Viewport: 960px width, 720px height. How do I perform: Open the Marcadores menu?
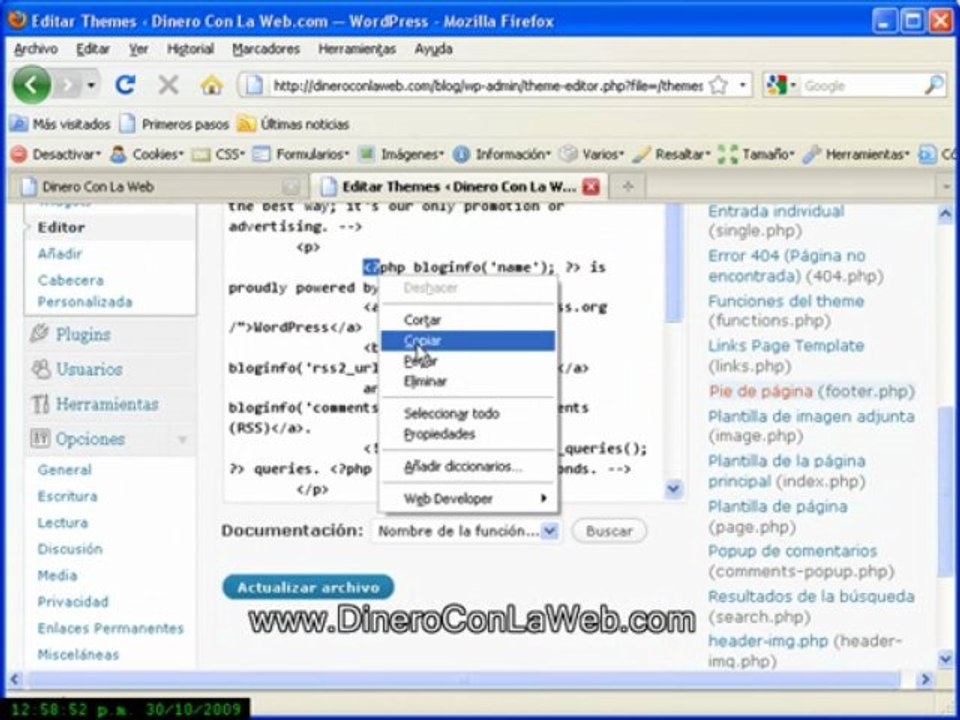[x=266, y=49]
